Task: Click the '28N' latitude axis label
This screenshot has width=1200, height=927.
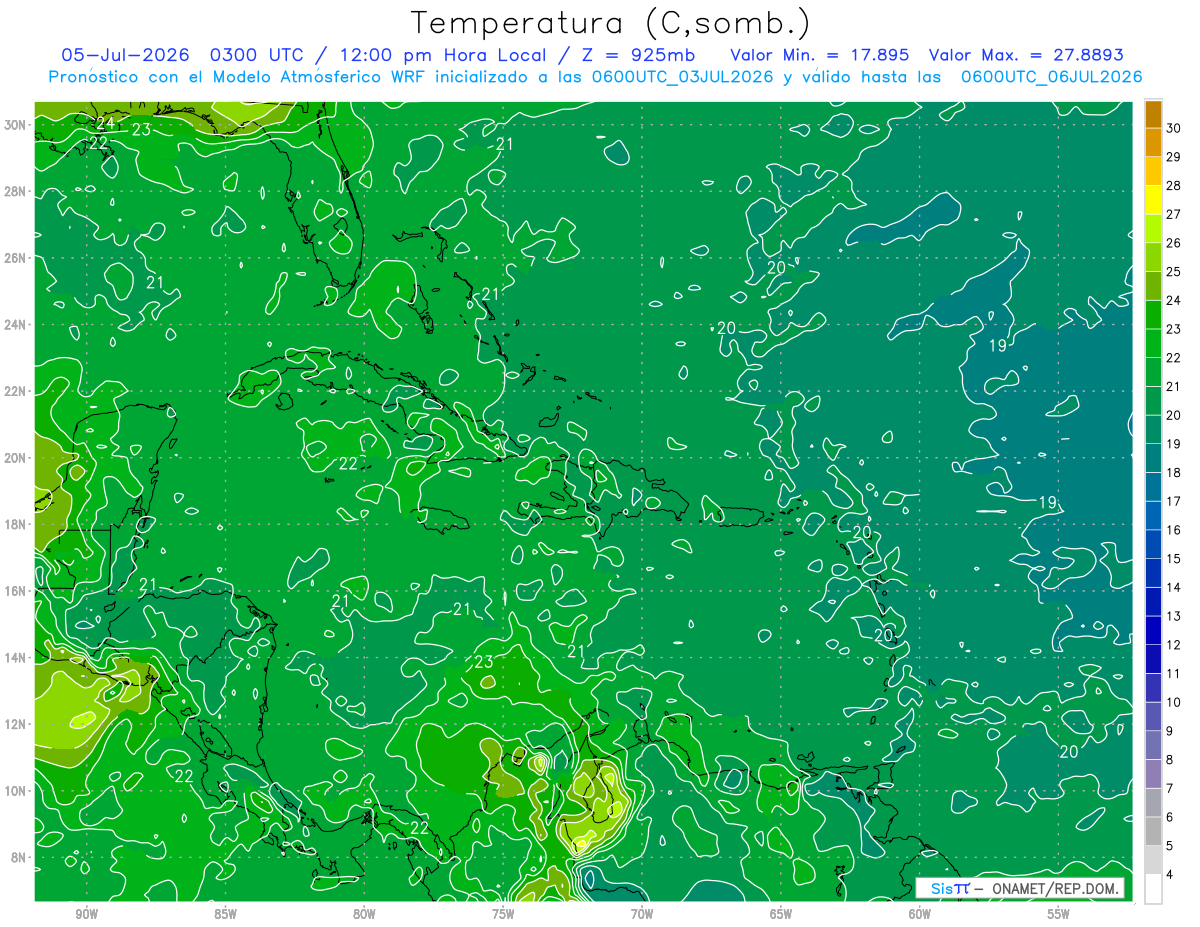Action: (x=15, y=191)
